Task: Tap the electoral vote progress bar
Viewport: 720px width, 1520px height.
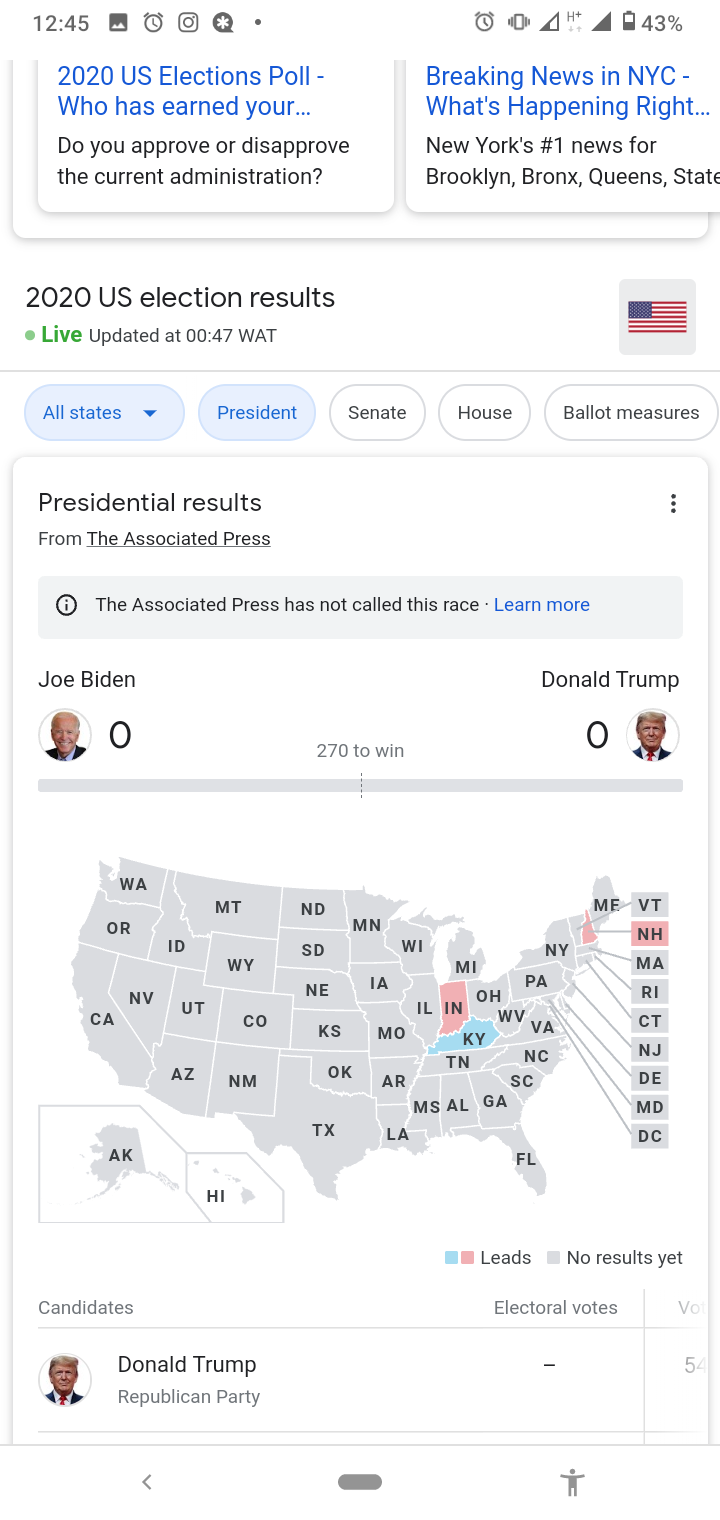Action: point(360,786)
